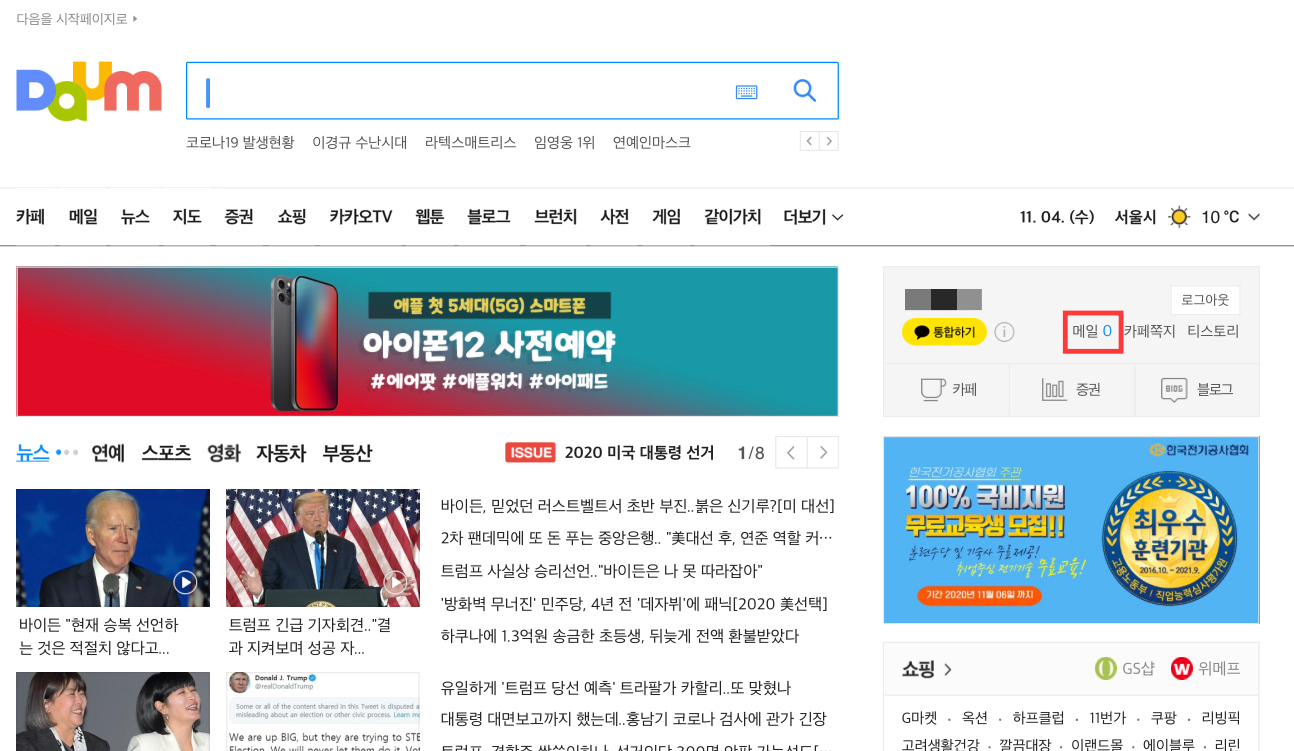Click the info icon beside 통합하기
1294x751 pixels.
click(x=1005, y=332)
